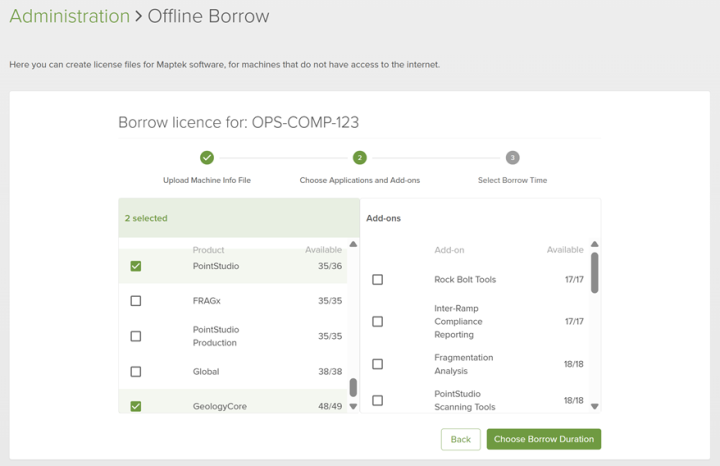Viewport: 720px width, 466px height.
Task: Click the Choose Applications and Add-ons label
Action: pyautogui.click(x=360, y=180)
